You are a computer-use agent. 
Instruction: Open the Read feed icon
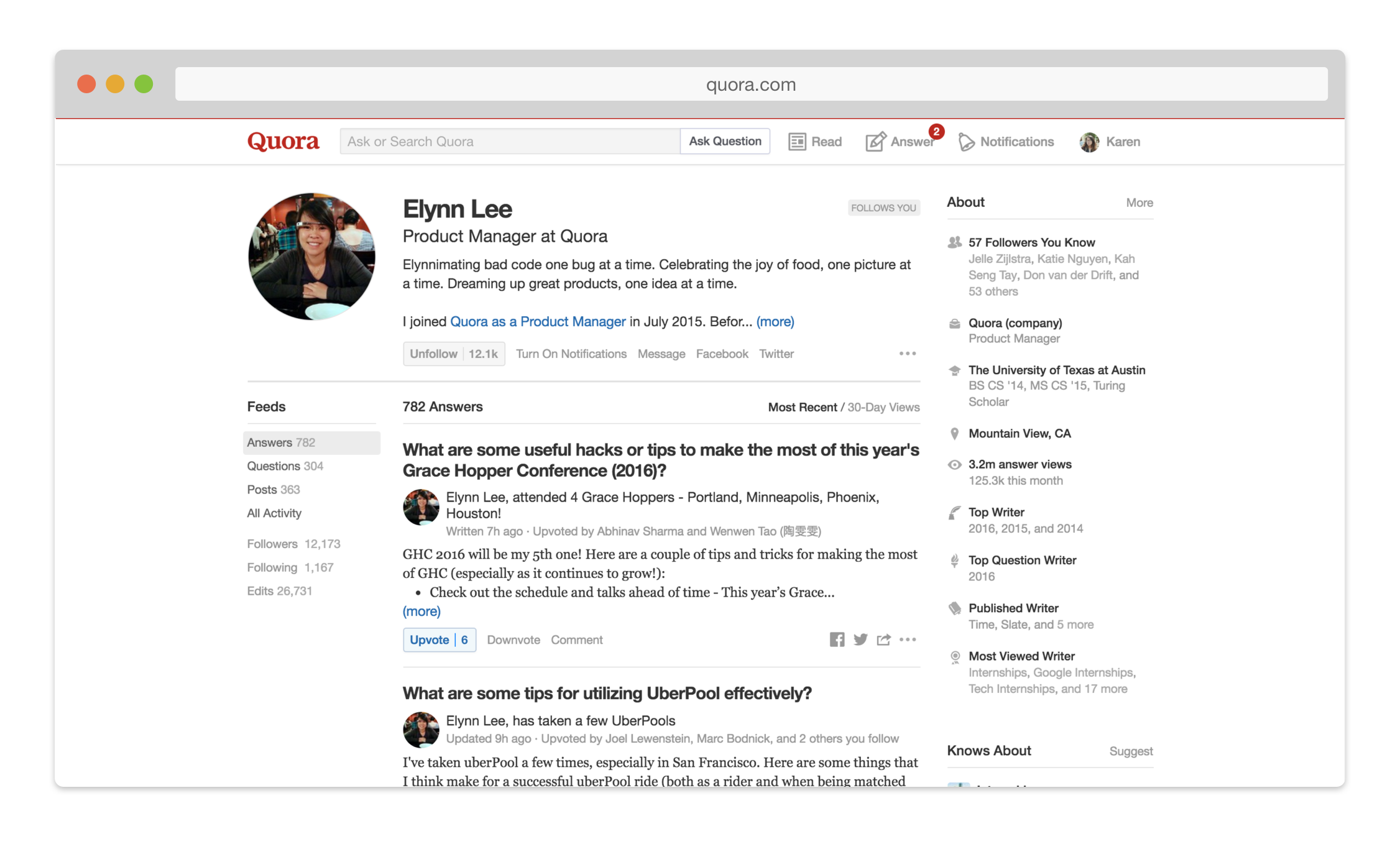point(797,142)
